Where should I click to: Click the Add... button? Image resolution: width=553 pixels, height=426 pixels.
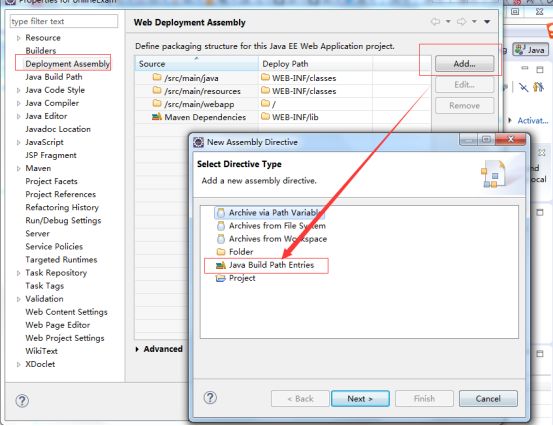coord(464,64)
